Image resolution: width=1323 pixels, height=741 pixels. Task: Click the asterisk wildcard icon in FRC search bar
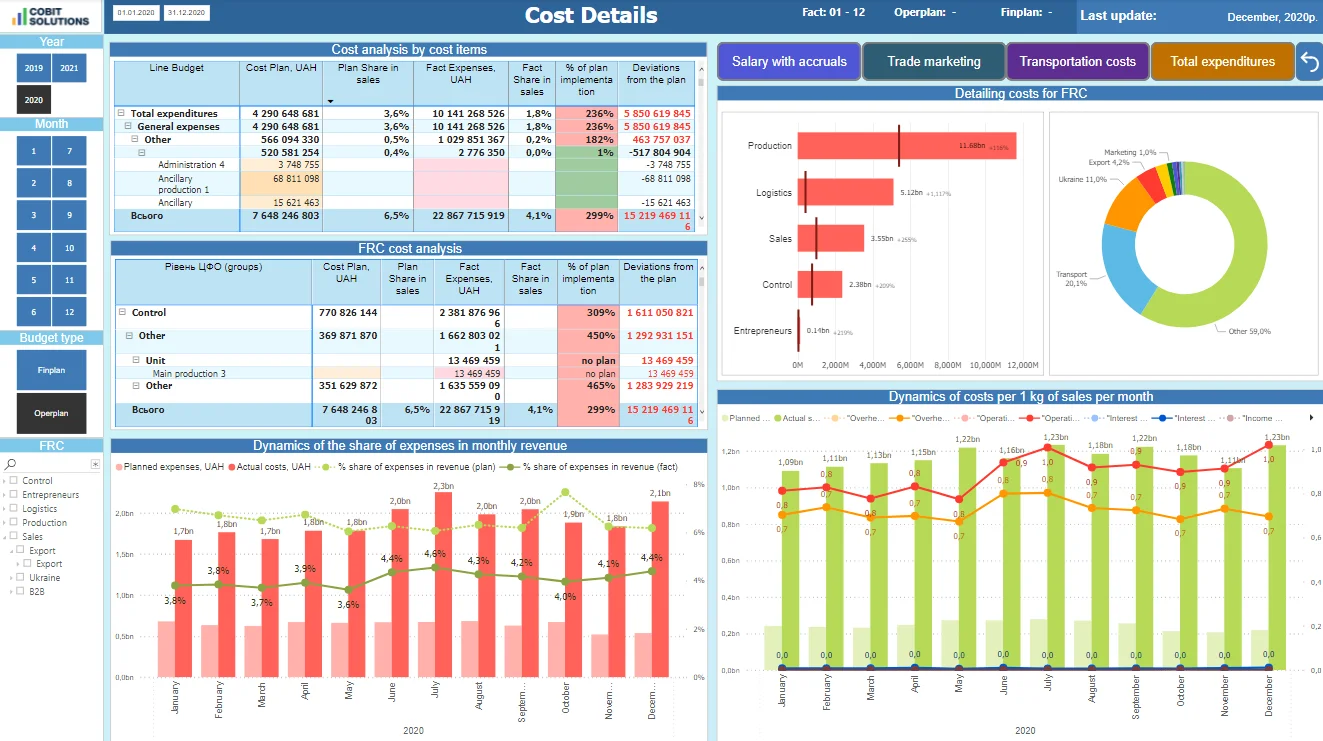point(95,463)
